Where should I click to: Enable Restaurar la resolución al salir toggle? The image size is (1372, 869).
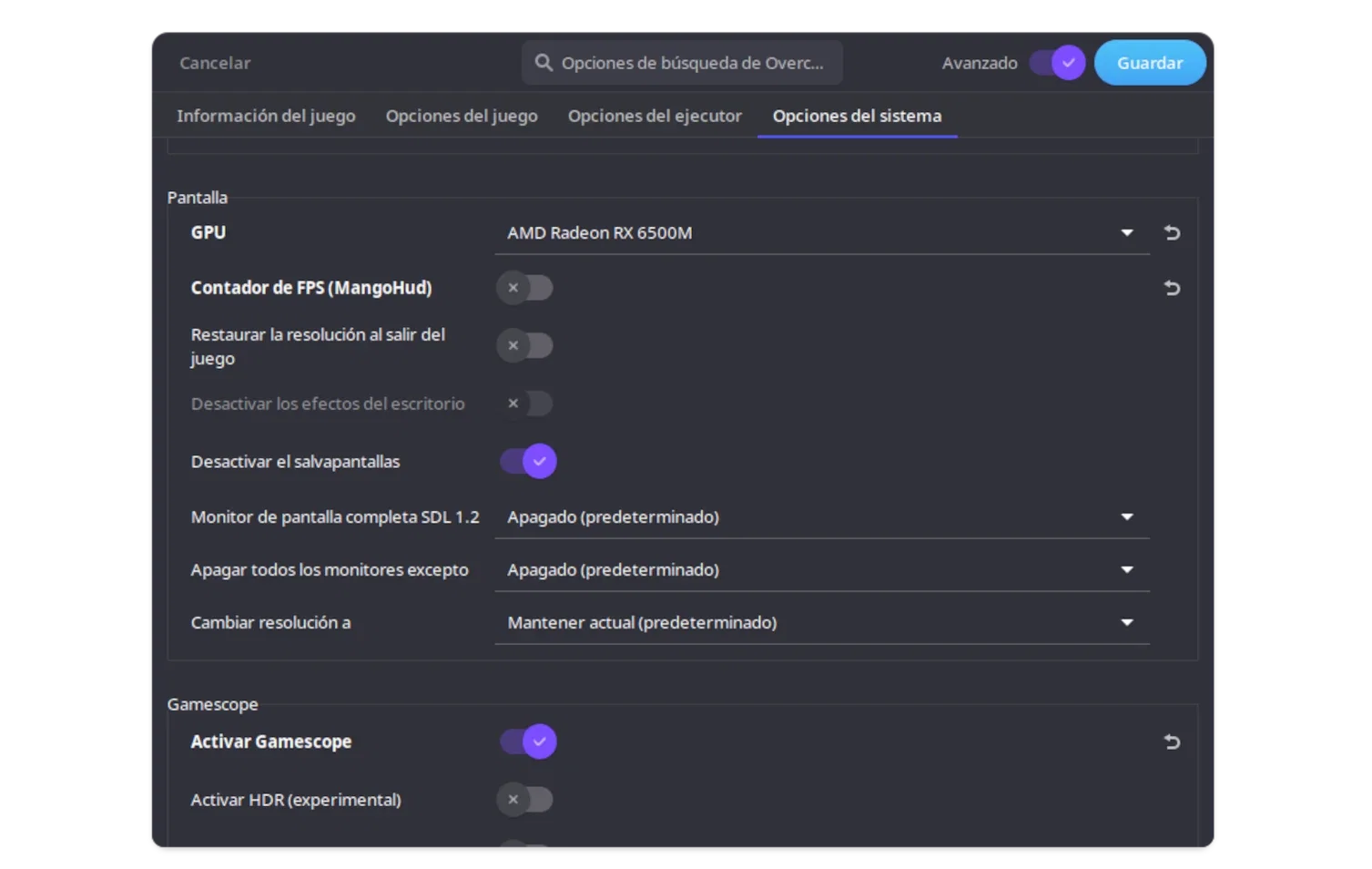525,346
